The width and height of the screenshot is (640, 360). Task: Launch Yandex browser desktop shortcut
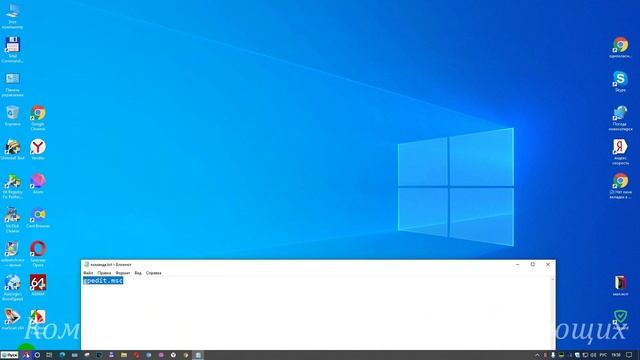pyautogui.click(x=38, y=149)
